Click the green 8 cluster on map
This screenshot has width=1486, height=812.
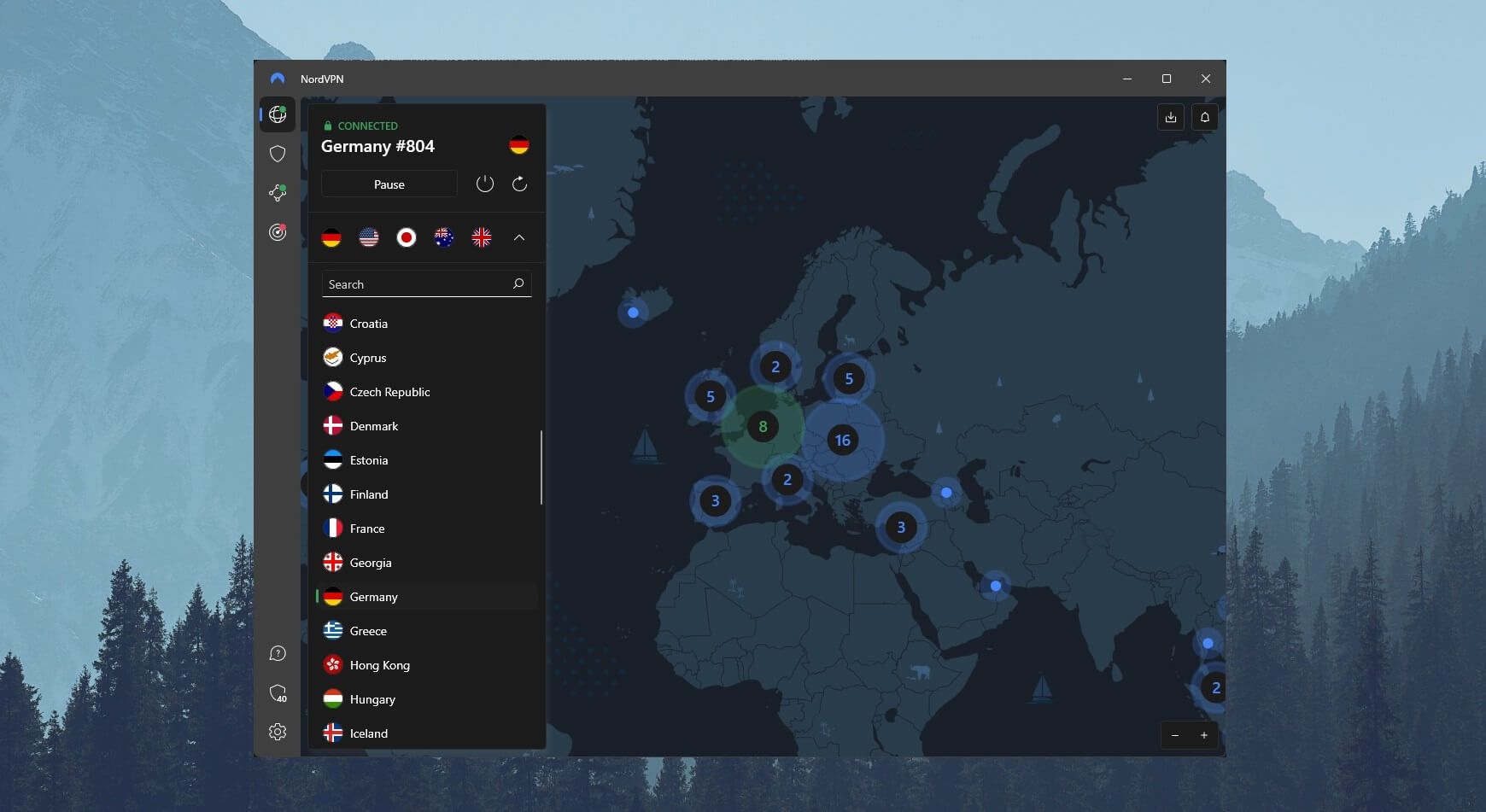[763, 426]
